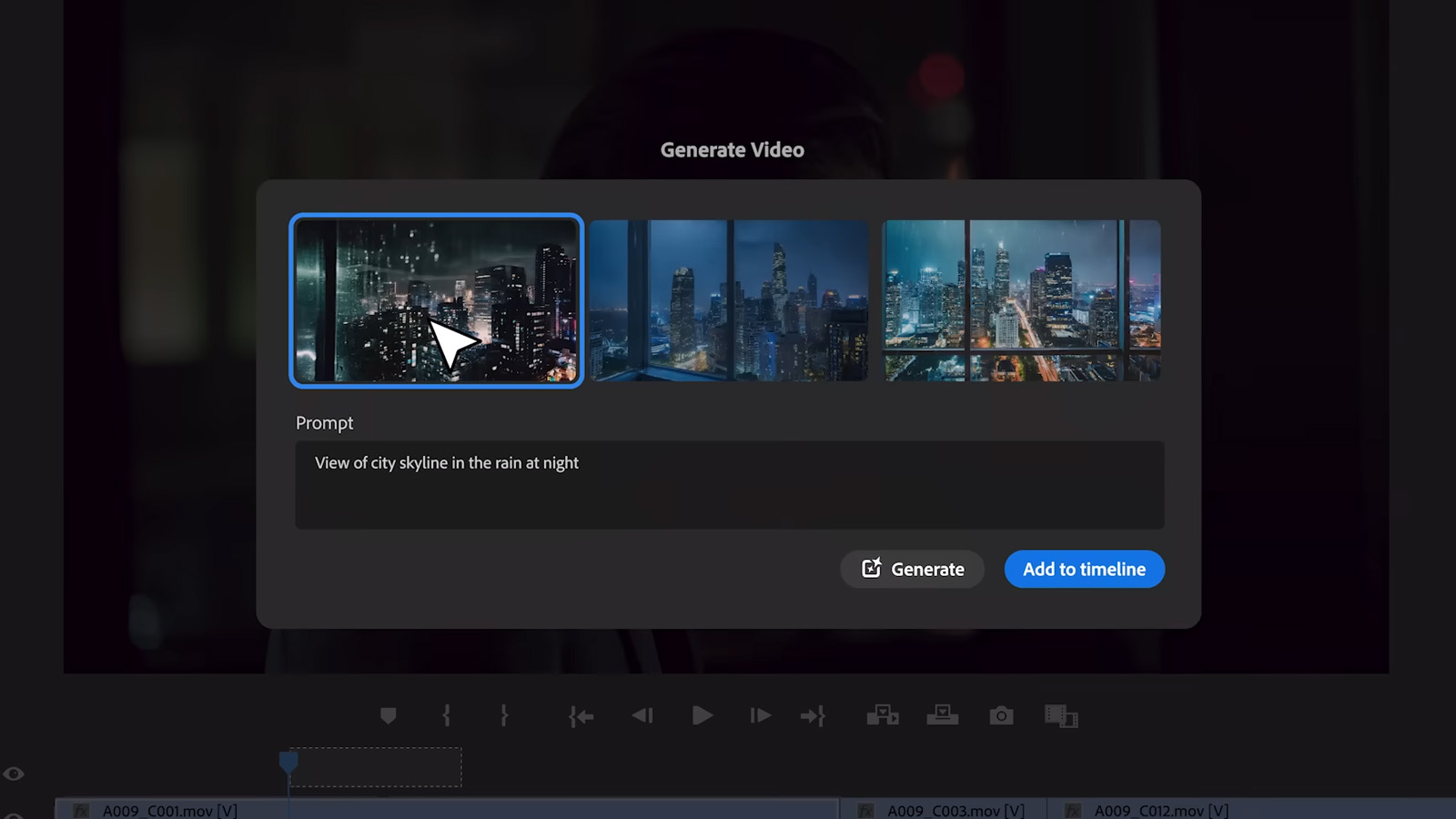Select the dashed gap region on the timeline
The height and width of the screenshot is (819, 1456).
point(376,767)
